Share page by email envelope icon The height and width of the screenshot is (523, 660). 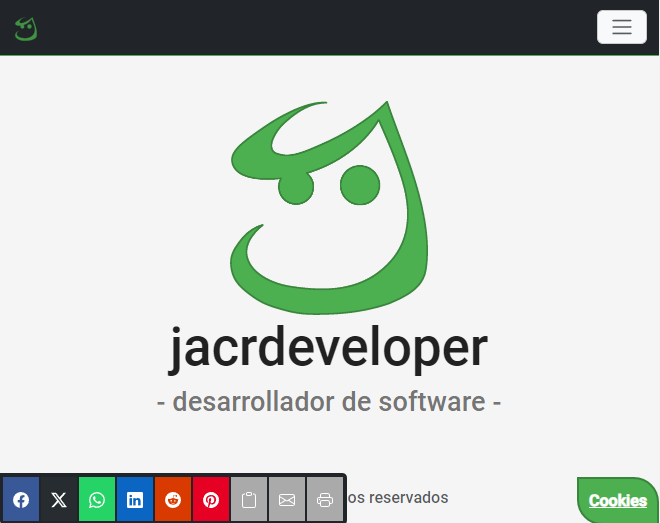pyautogui.click(x=287, y=499)
